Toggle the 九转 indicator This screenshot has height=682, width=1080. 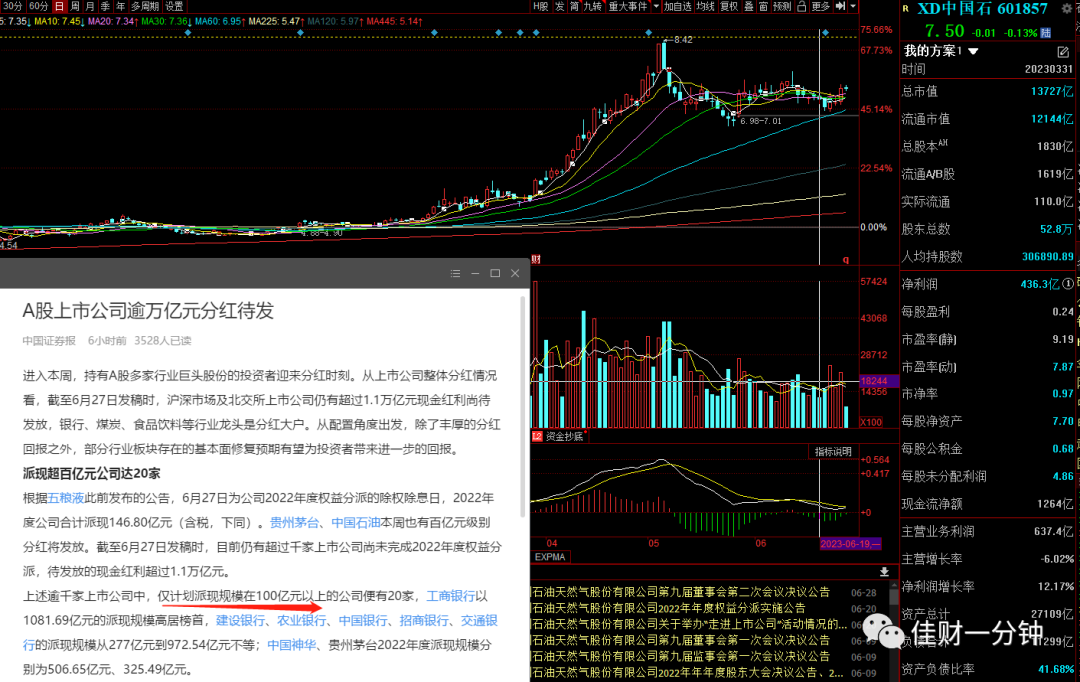click(x=592, y=6)
